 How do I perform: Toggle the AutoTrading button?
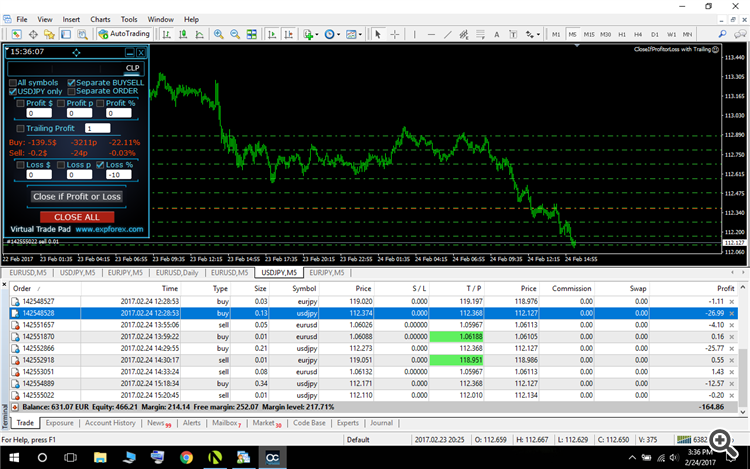click(125, 34)
